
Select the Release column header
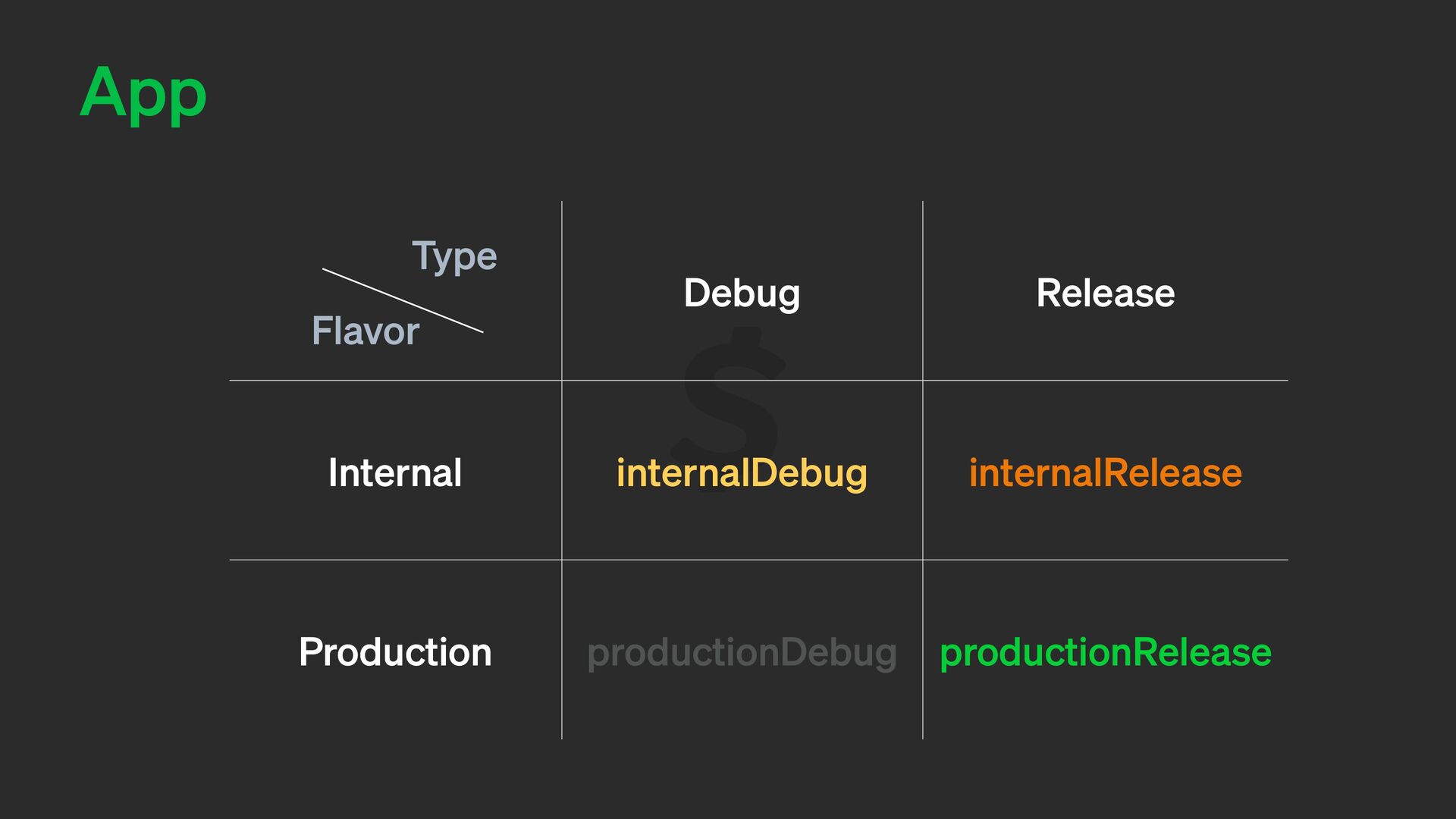pos(1105,293)
